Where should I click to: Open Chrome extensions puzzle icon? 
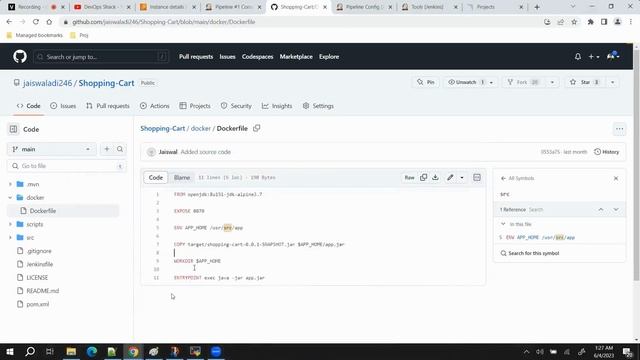tap(590, 22)
